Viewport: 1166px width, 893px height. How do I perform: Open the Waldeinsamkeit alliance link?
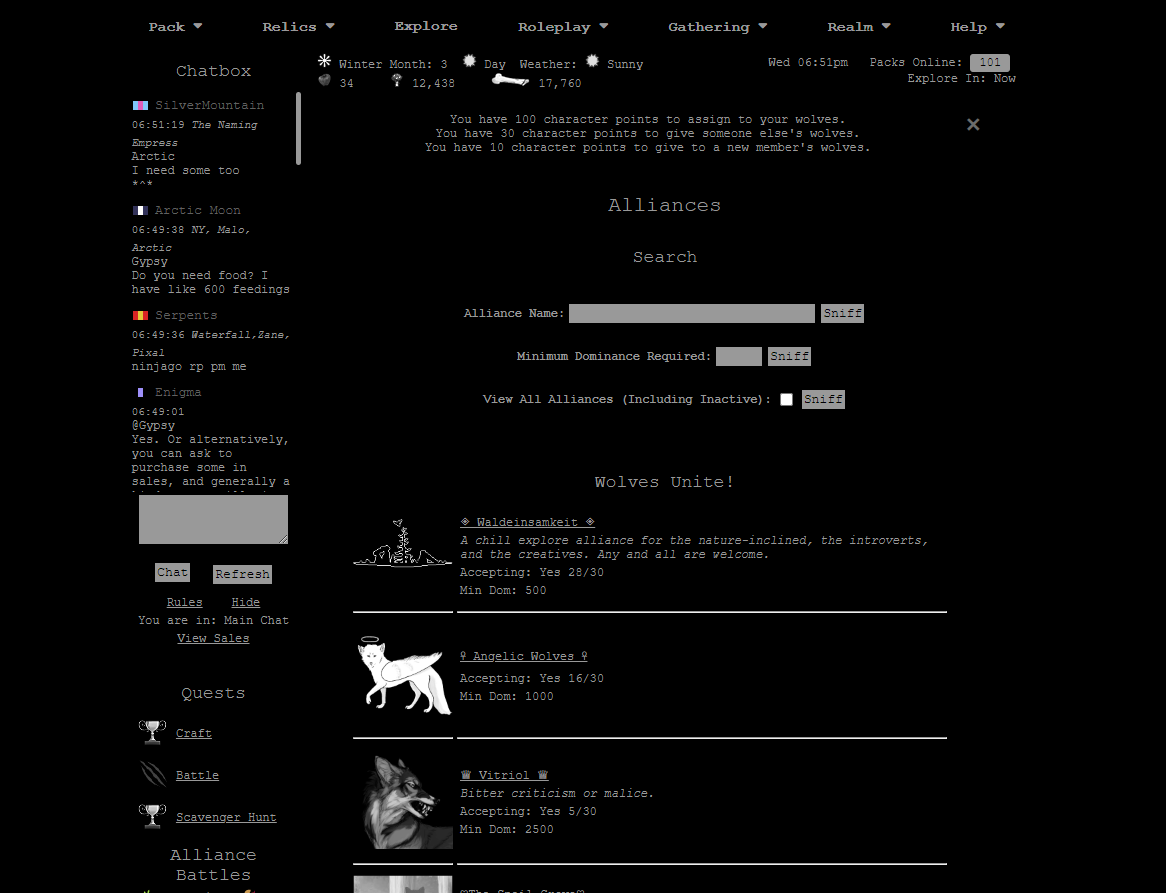click(x=527, y=523)
